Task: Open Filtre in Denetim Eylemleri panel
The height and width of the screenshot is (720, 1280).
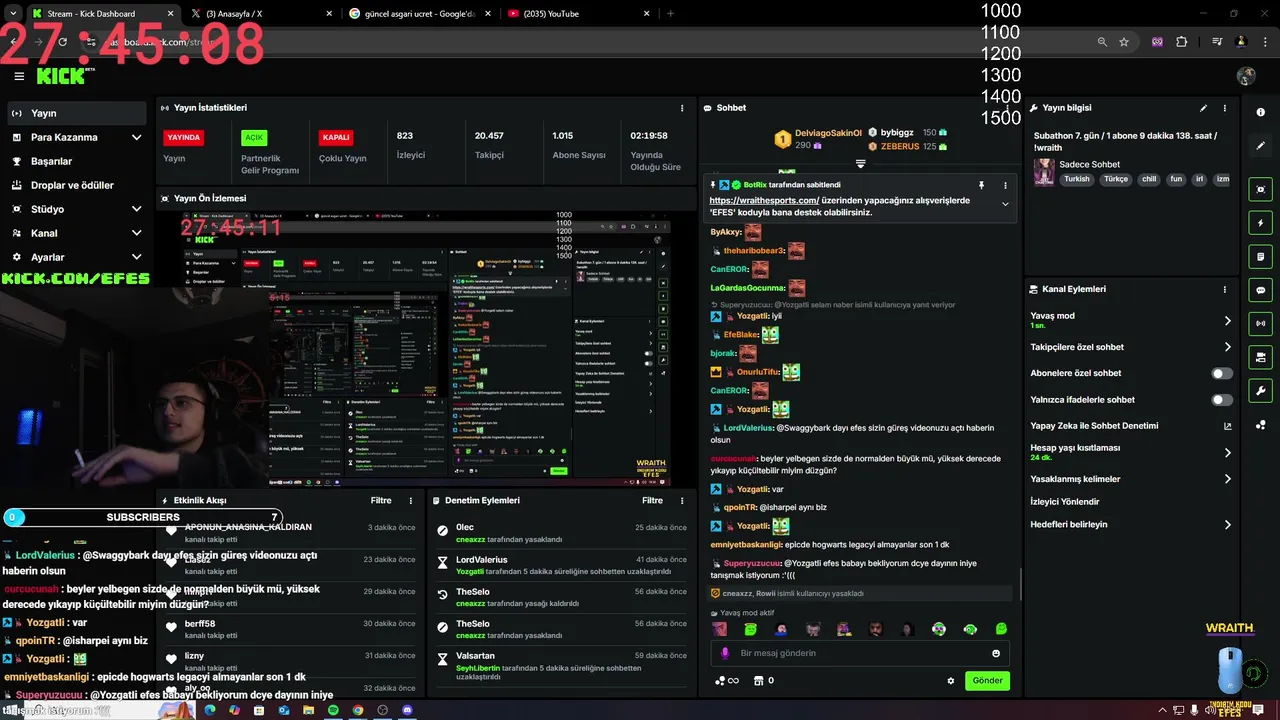Action: pyautogui.click(x=653, y=501)
